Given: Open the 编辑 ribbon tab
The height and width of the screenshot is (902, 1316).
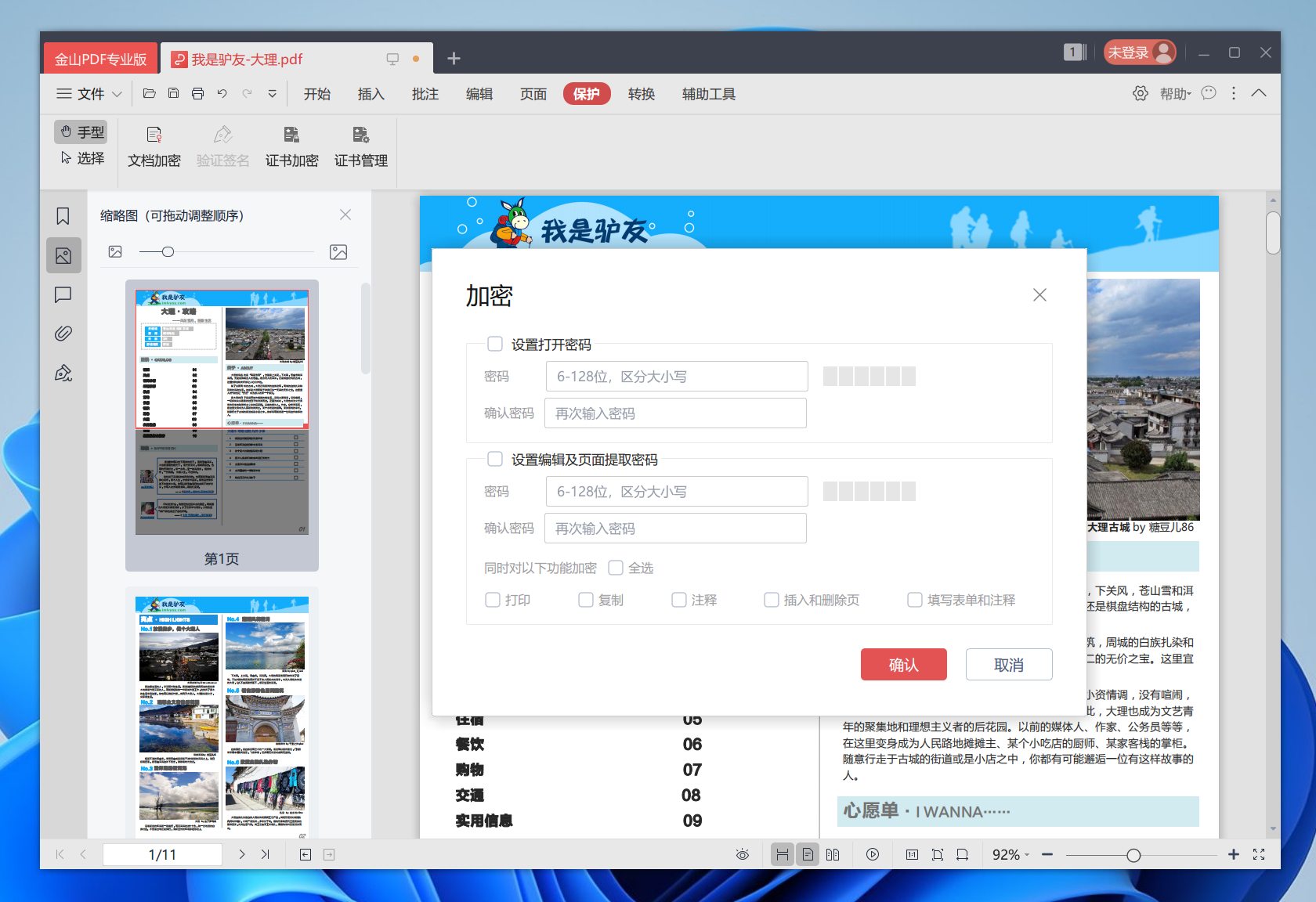Looking at the screenshot, I should tap(479, 94).
